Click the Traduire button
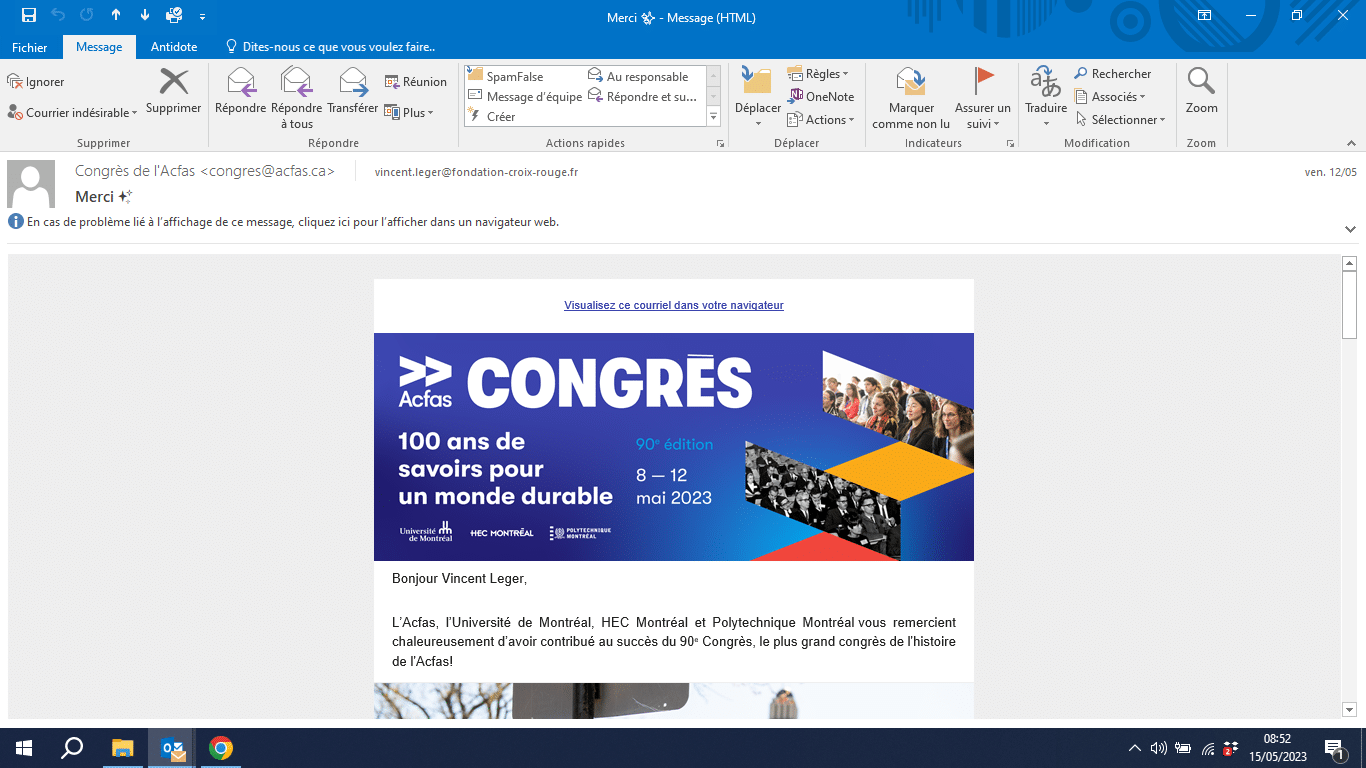 [1046, 98]
